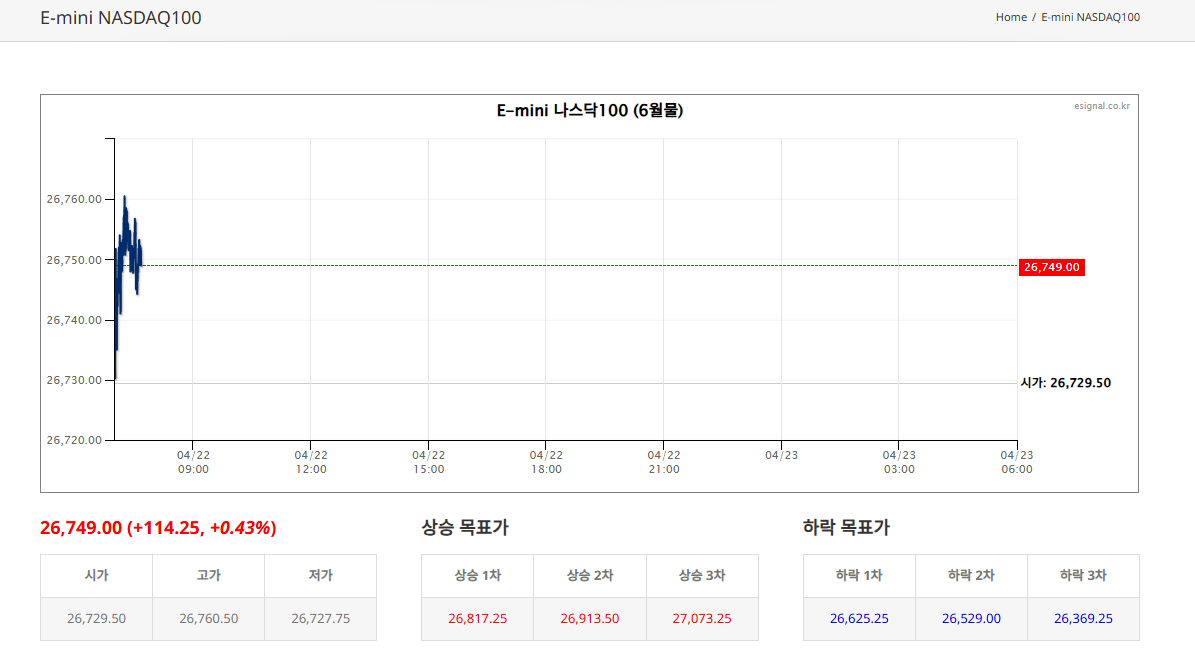Click the downside target 26,625.25
The height and width of the screenshot is (667, 1195).
tap(859, 618)
